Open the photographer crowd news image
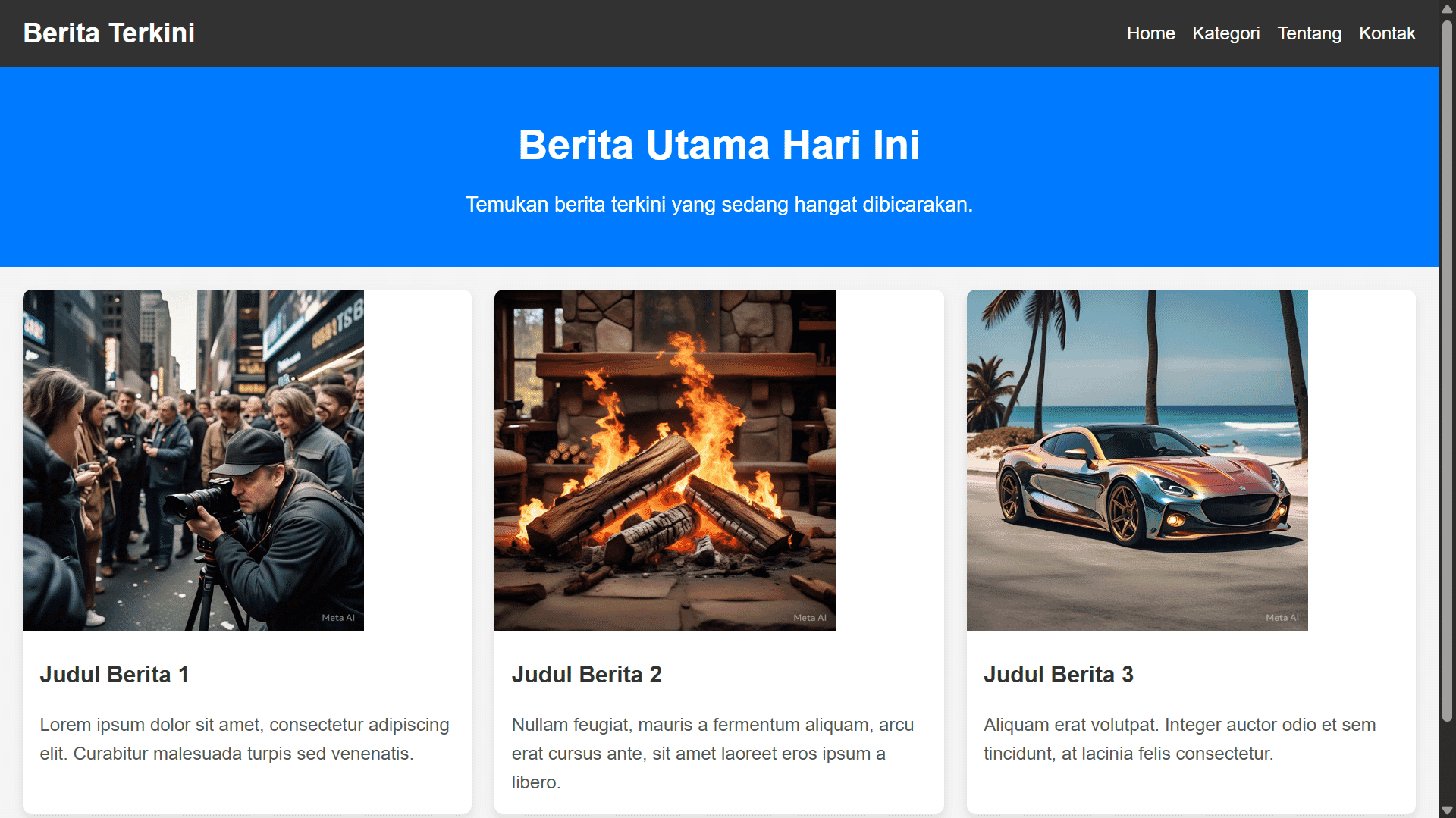This screenshot has width=1456, height=818. click(193, 459)
